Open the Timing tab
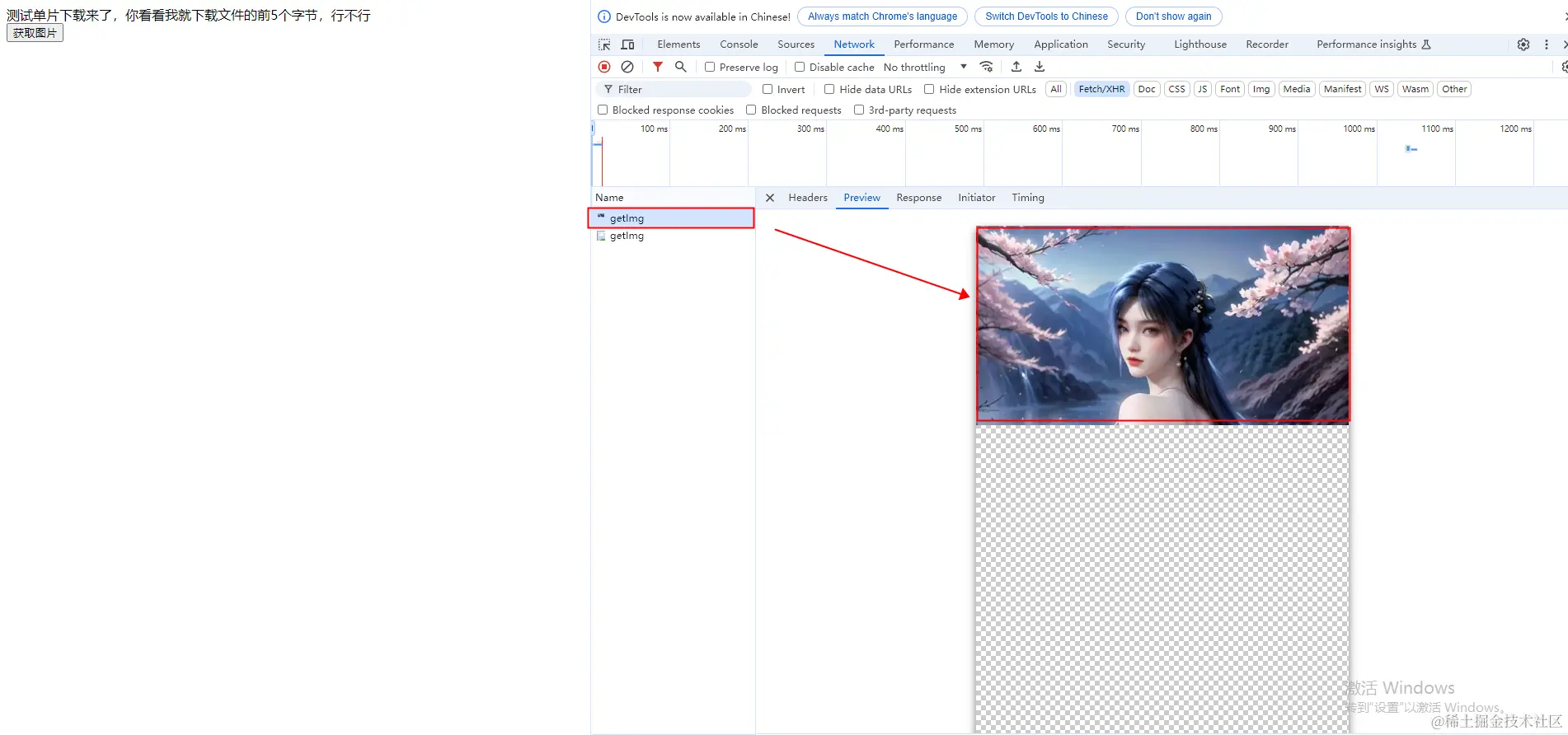This screenshot has width=1568, height=735. (1027, 198)
